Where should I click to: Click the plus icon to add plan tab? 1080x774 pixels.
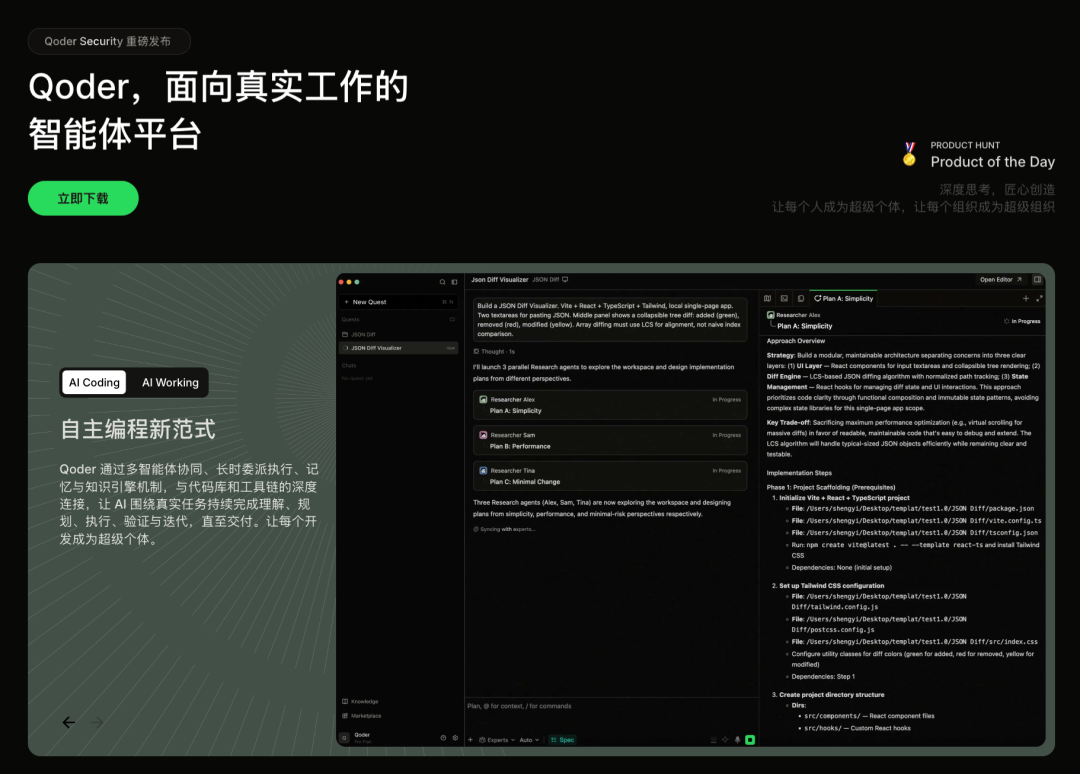(1026, 299)
